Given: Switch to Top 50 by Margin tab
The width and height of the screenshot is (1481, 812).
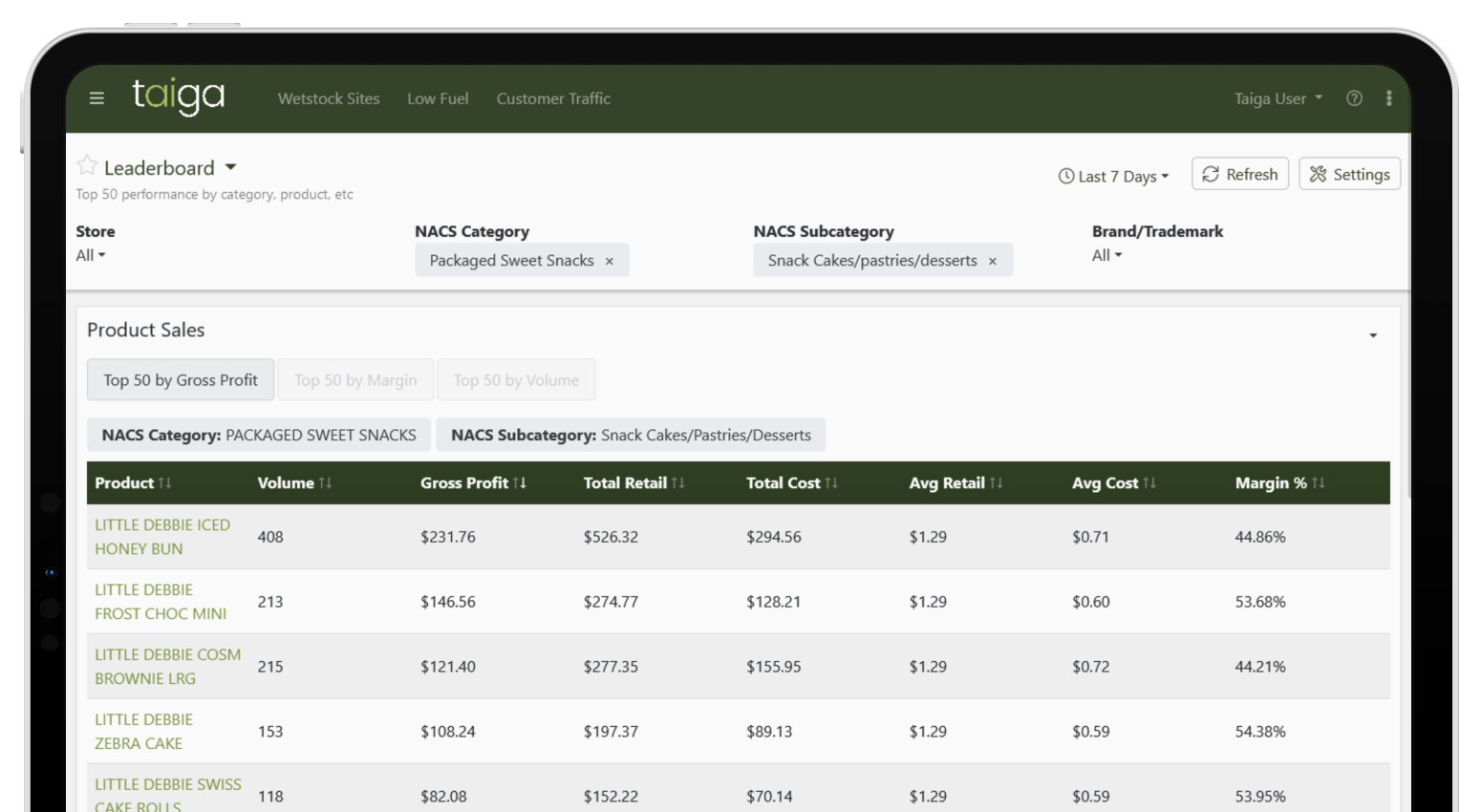Looking at the screenshot, I should click(x=355, y=380).
